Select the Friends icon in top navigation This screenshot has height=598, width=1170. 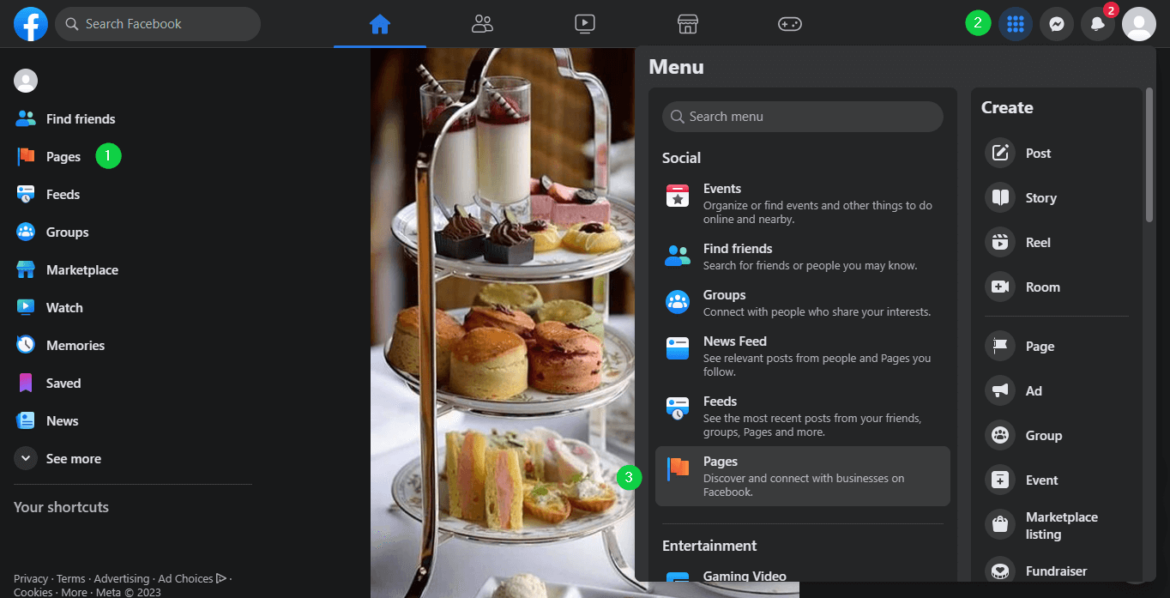click(482, 22)
